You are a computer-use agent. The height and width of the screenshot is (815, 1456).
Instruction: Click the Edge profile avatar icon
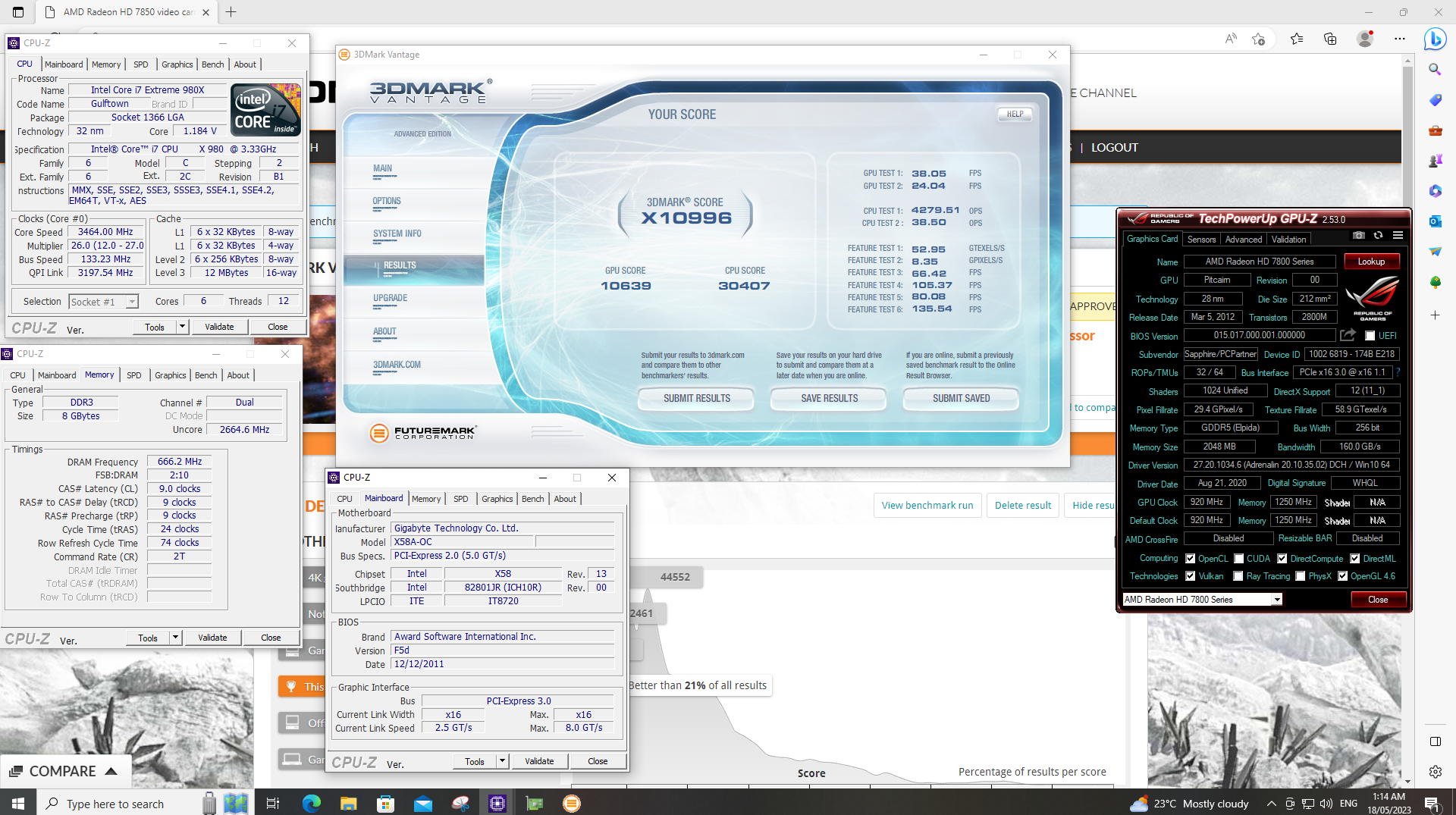coord(1365,39)
